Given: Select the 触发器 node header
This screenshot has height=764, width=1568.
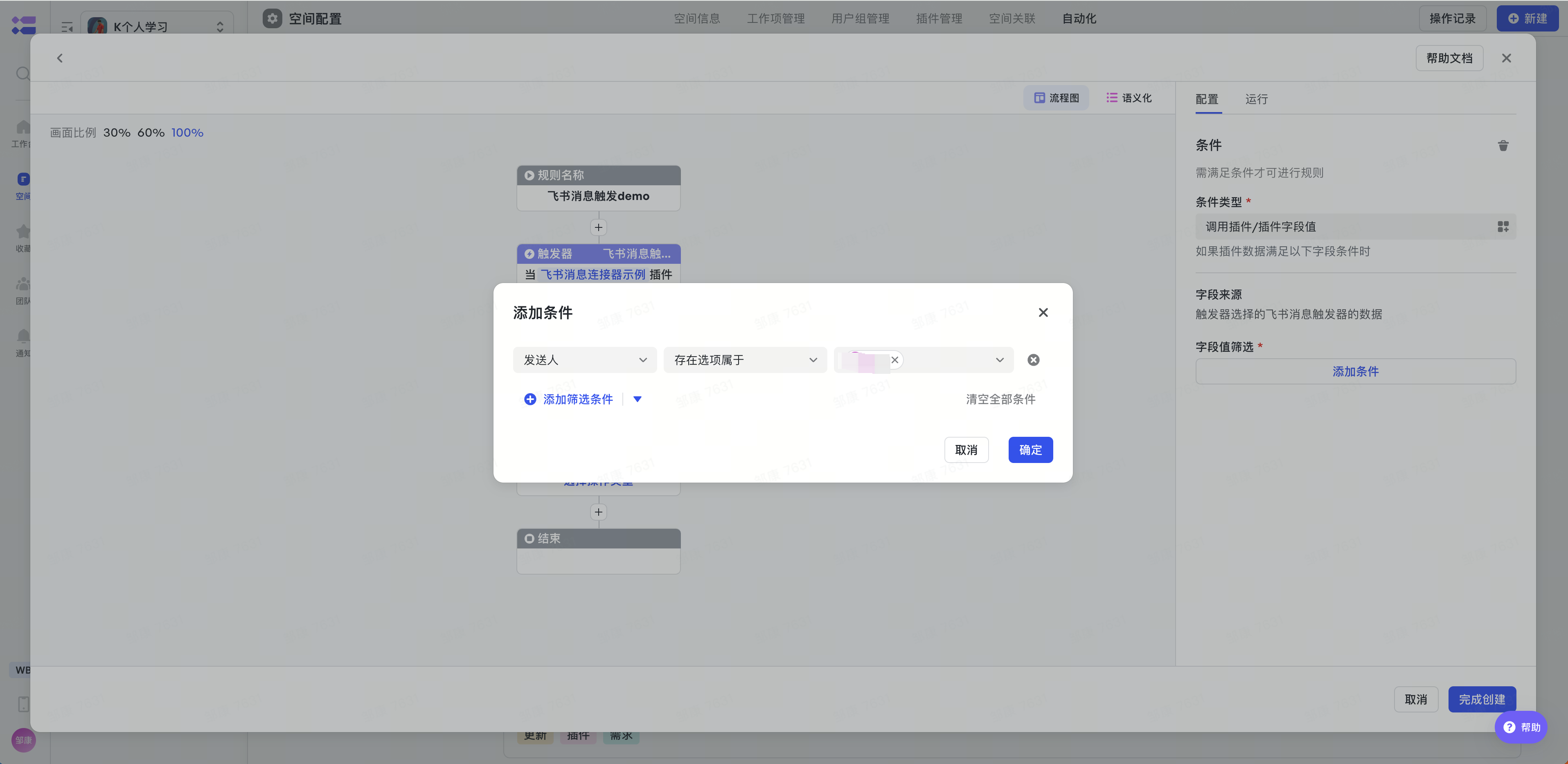Looking at the screenshot, I should click(598, 254).
